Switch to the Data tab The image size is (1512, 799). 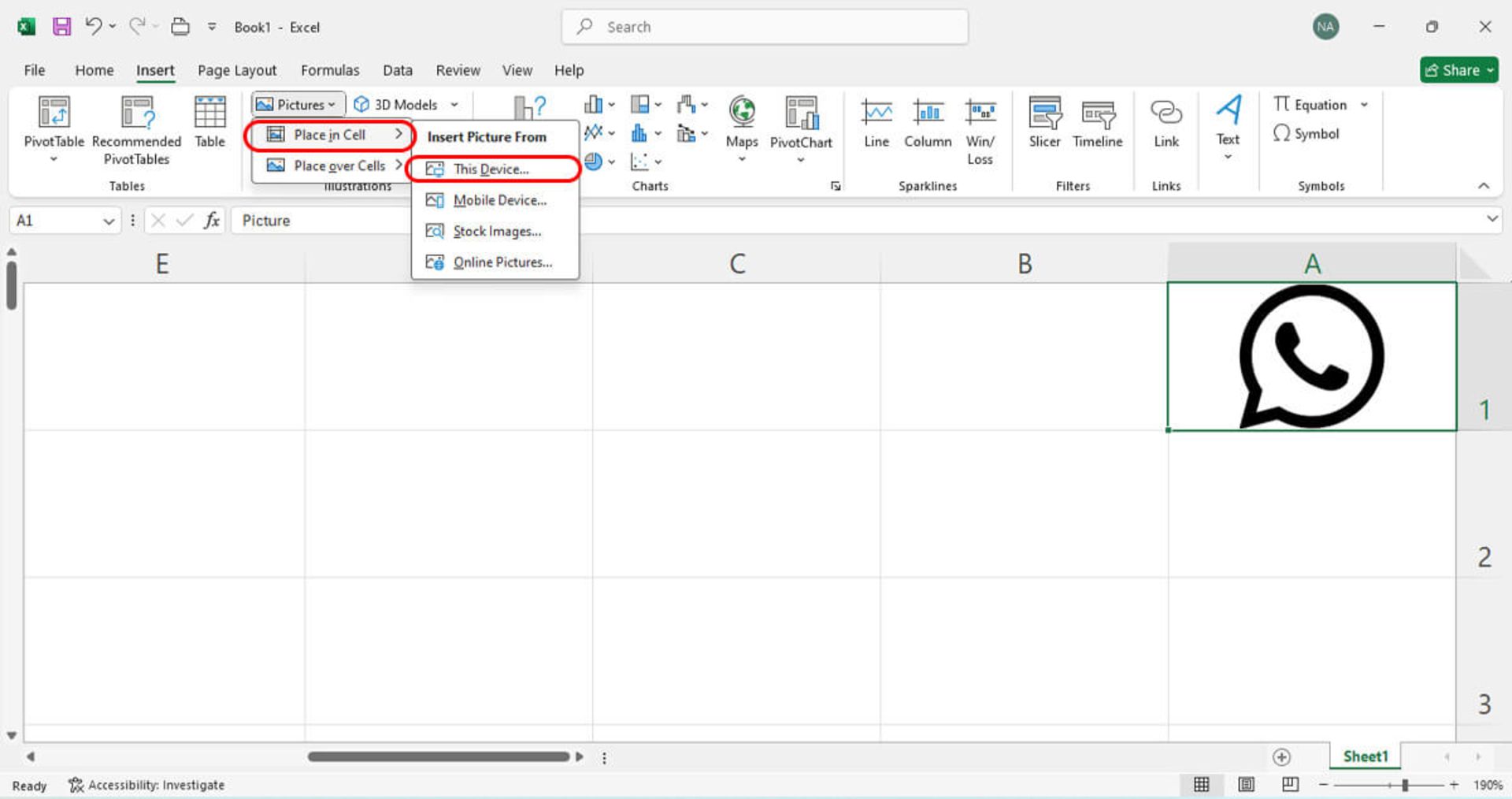398,70
